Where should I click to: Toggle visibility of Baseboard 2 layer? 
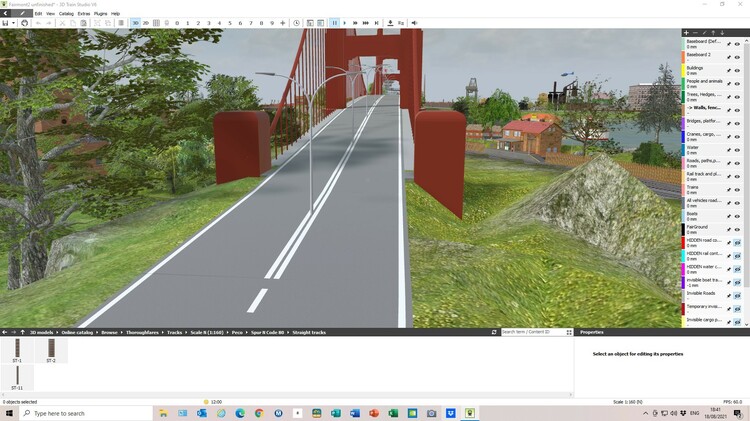[737, 57]
